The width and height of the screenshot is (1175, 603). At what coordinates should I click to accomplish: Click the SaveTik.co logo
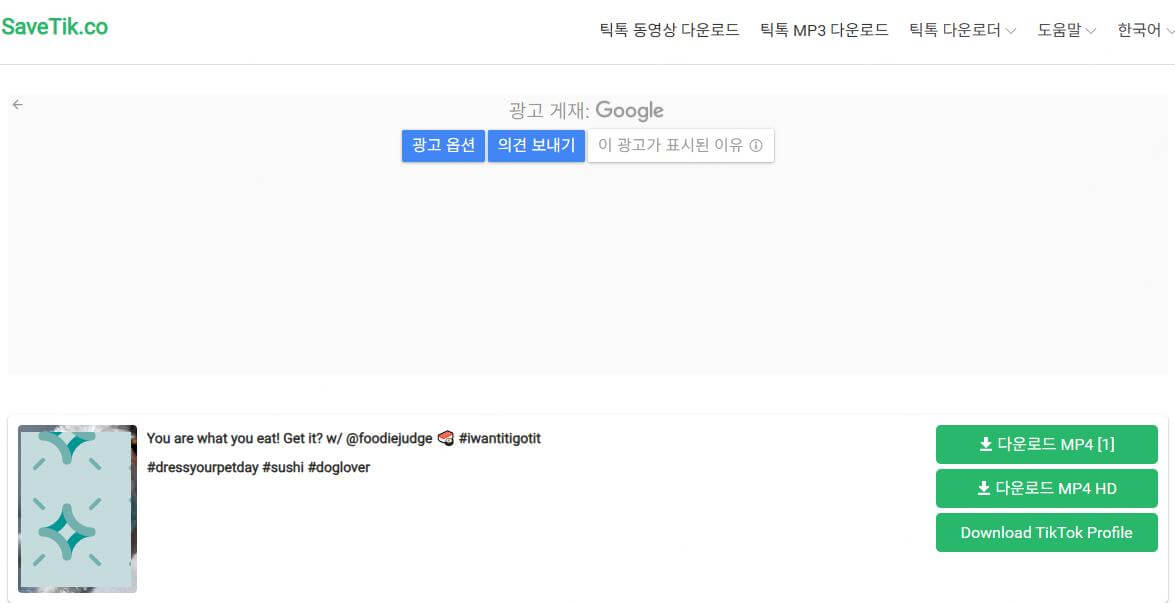[x=55, y=27]
